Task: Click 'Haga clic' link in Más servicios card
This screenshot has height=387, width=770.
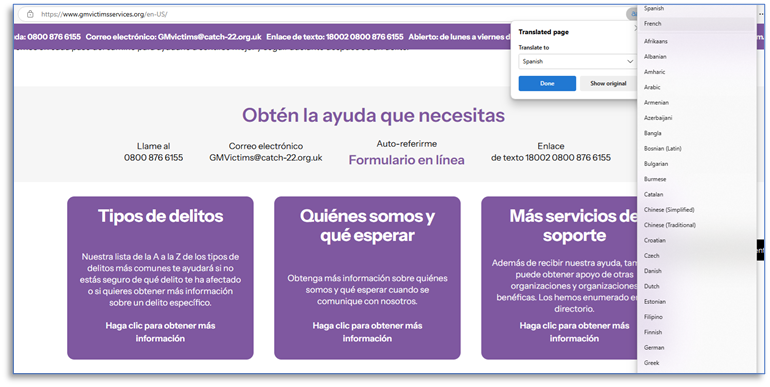Action: (575, 332)
